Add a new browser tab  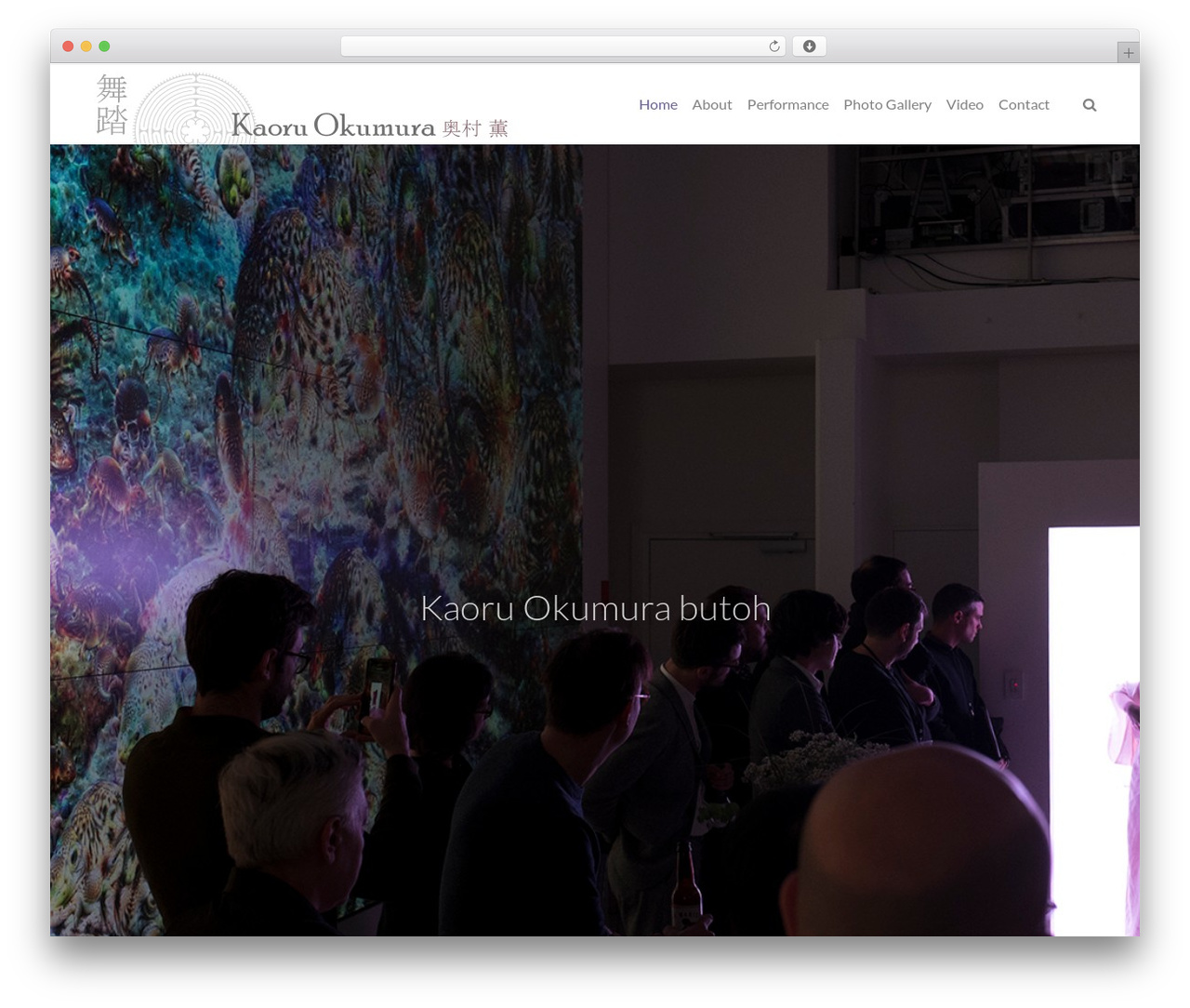point(1128,53)
